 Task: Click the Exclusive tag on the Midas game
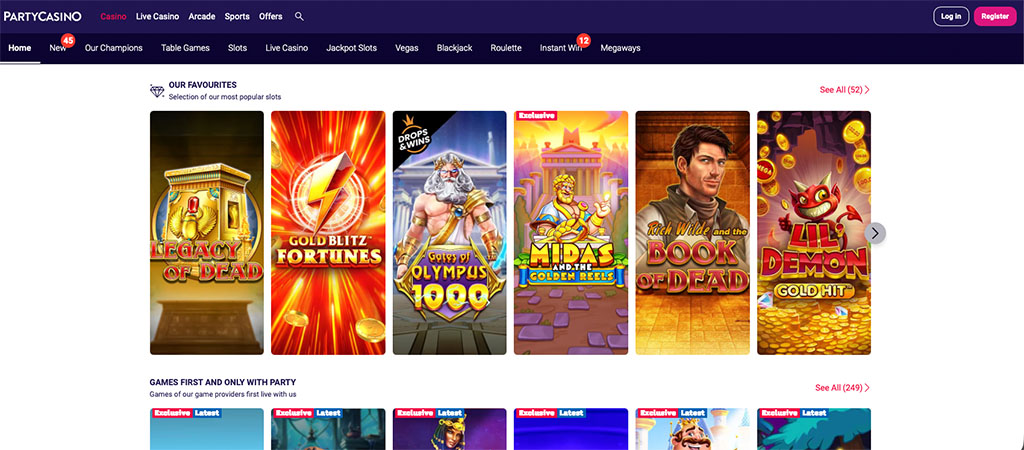pos(536,116)
